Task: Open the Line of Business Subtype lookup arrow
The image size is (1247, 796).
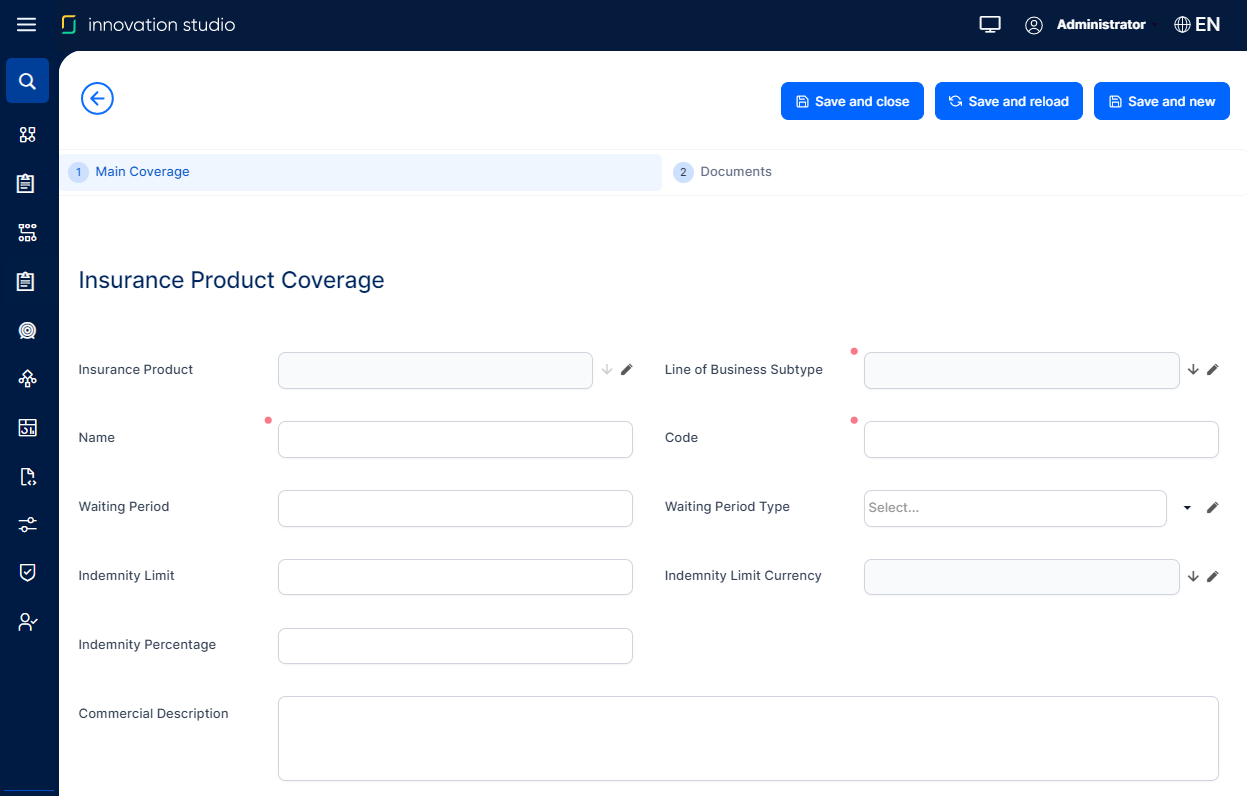Action: pos(1193,370)
